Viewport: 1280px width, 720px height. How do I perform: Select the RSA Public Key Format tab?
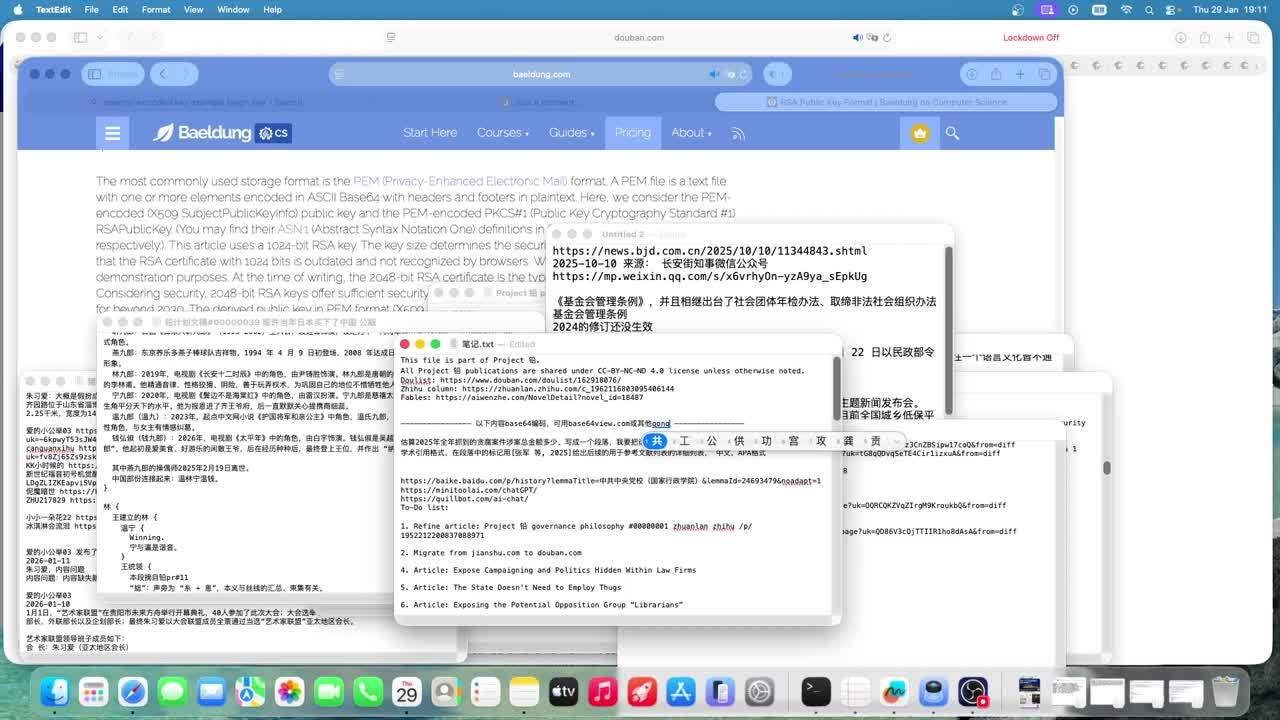886,102
